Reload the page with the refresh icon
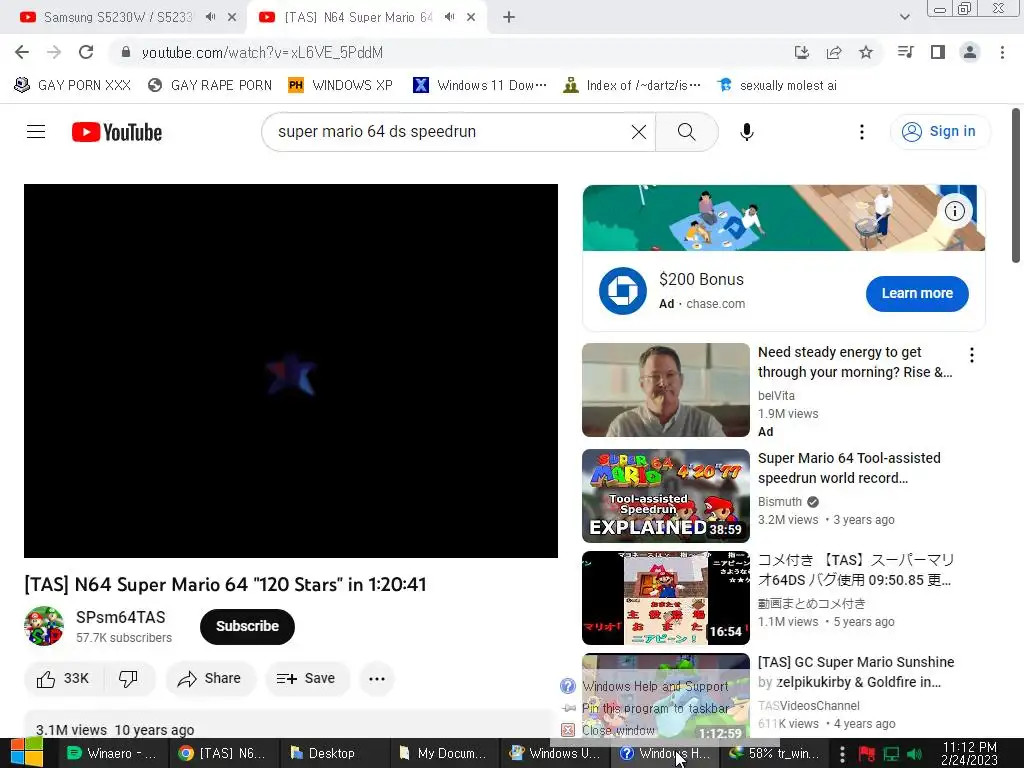The image size is (1024, 768). 86,52
